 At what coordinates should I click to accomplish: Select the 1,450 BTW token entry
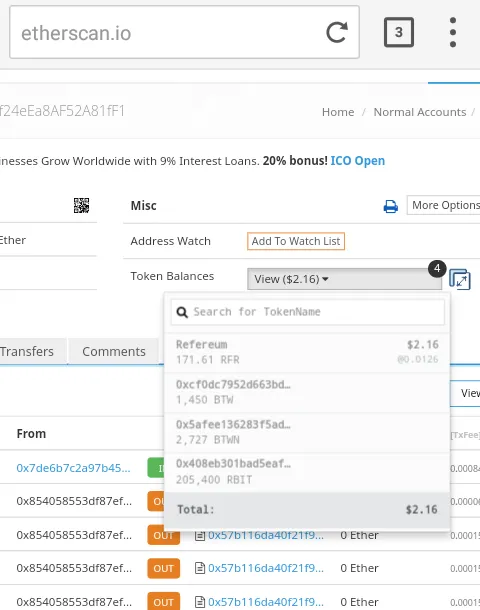coord(307,392)
